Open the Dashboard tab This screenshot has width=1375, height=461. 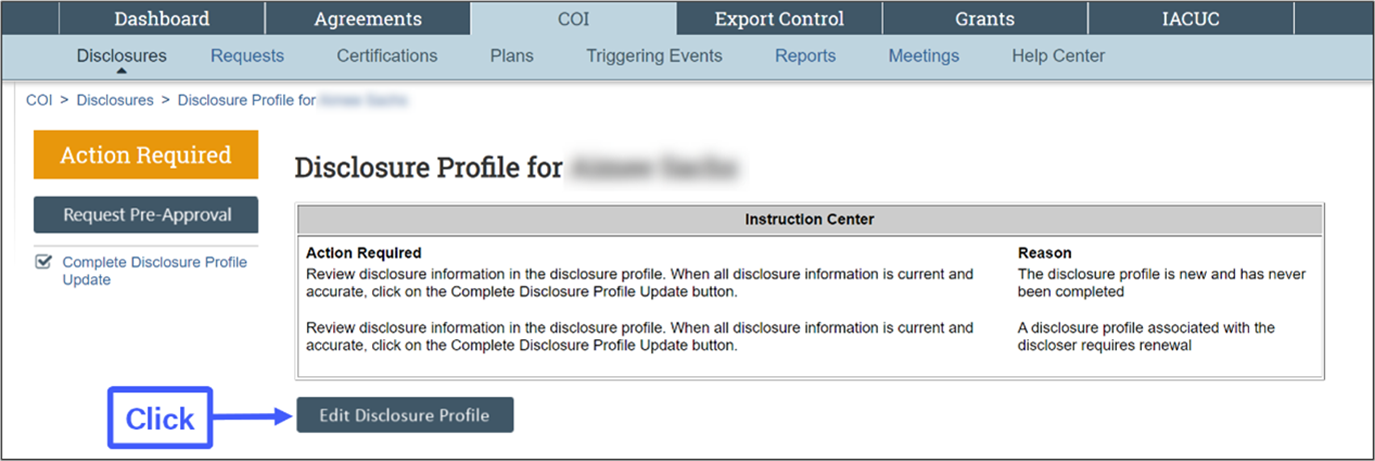pyautogui.click(x=161, y=19)
